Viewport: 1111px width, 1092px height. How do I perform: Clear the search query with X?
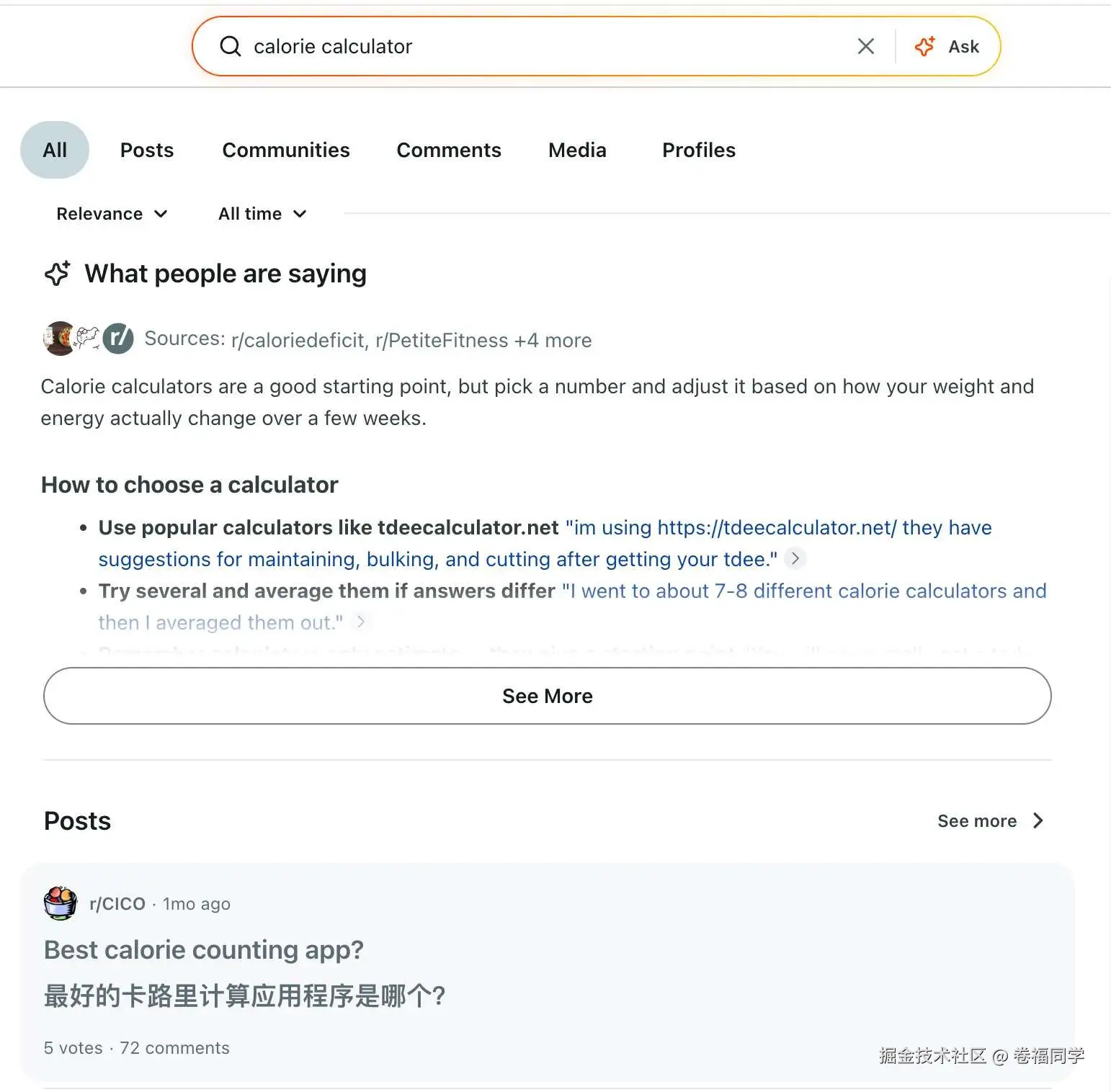(866, 46)
